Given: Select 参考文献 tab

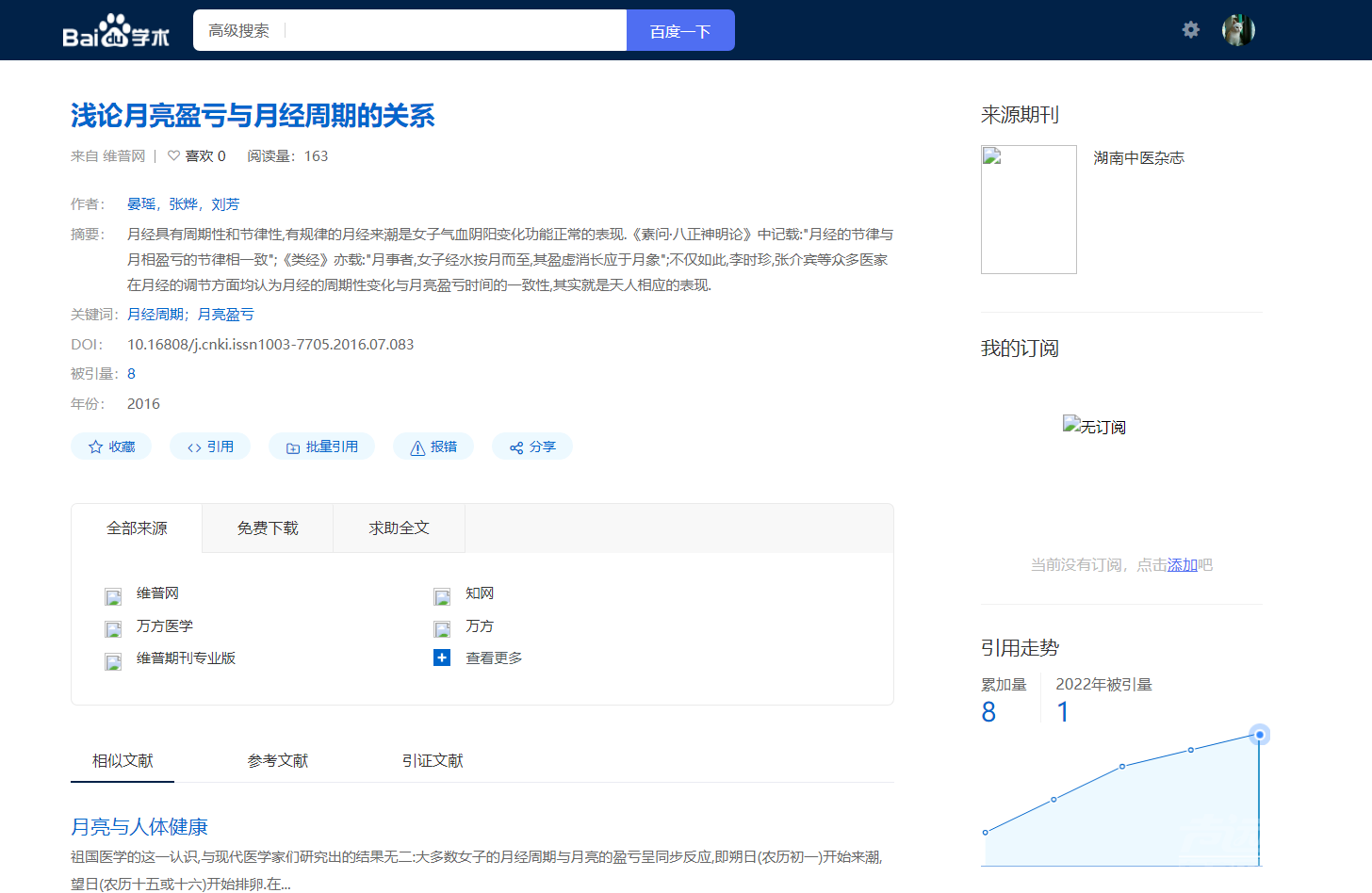Looking at the screenshot, I should 278,760.
